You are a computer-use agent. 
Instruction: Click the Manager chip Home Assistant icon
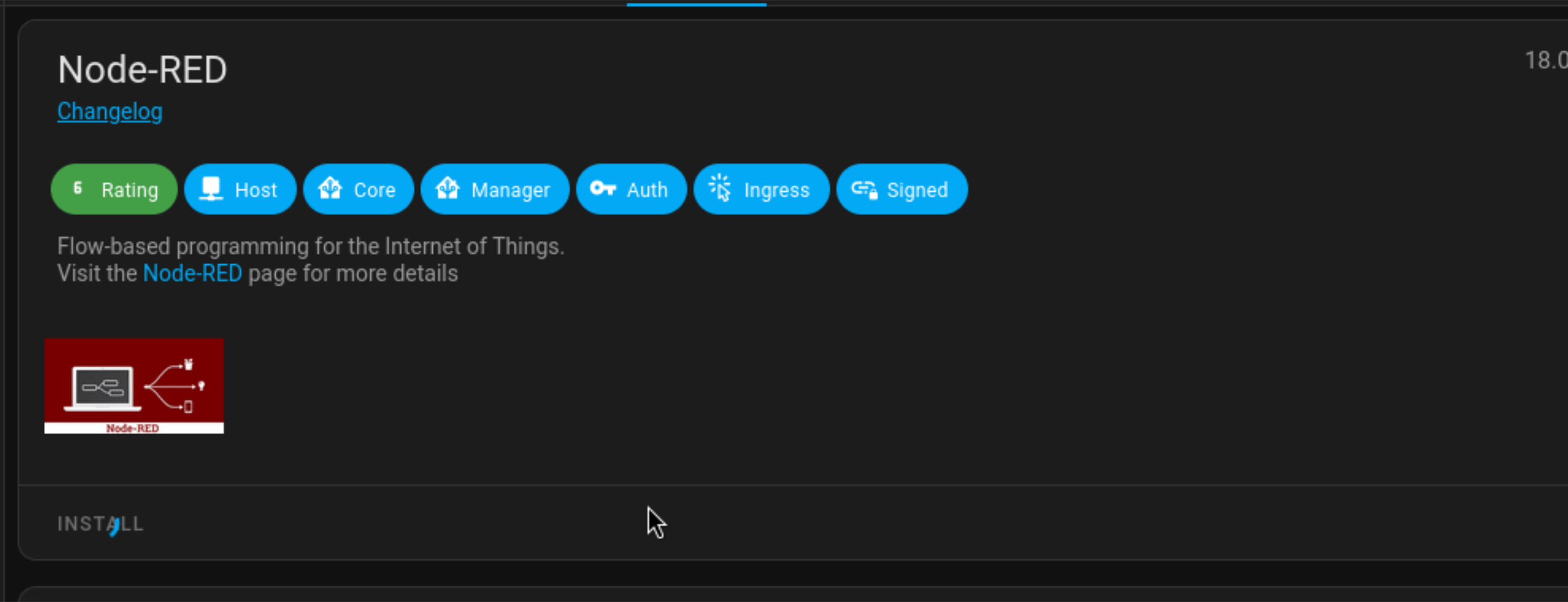click(x=448, y=189)
